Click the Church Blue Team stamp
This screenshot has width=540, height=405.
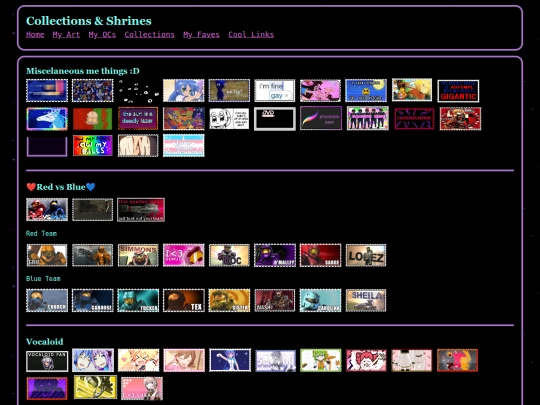(x=47, y=300)
